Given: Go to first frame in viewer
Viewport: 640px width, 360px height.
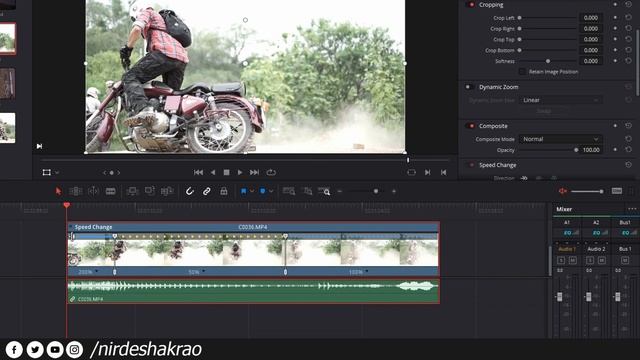Looking at the screenshot, I should click(x=198, y=172).
